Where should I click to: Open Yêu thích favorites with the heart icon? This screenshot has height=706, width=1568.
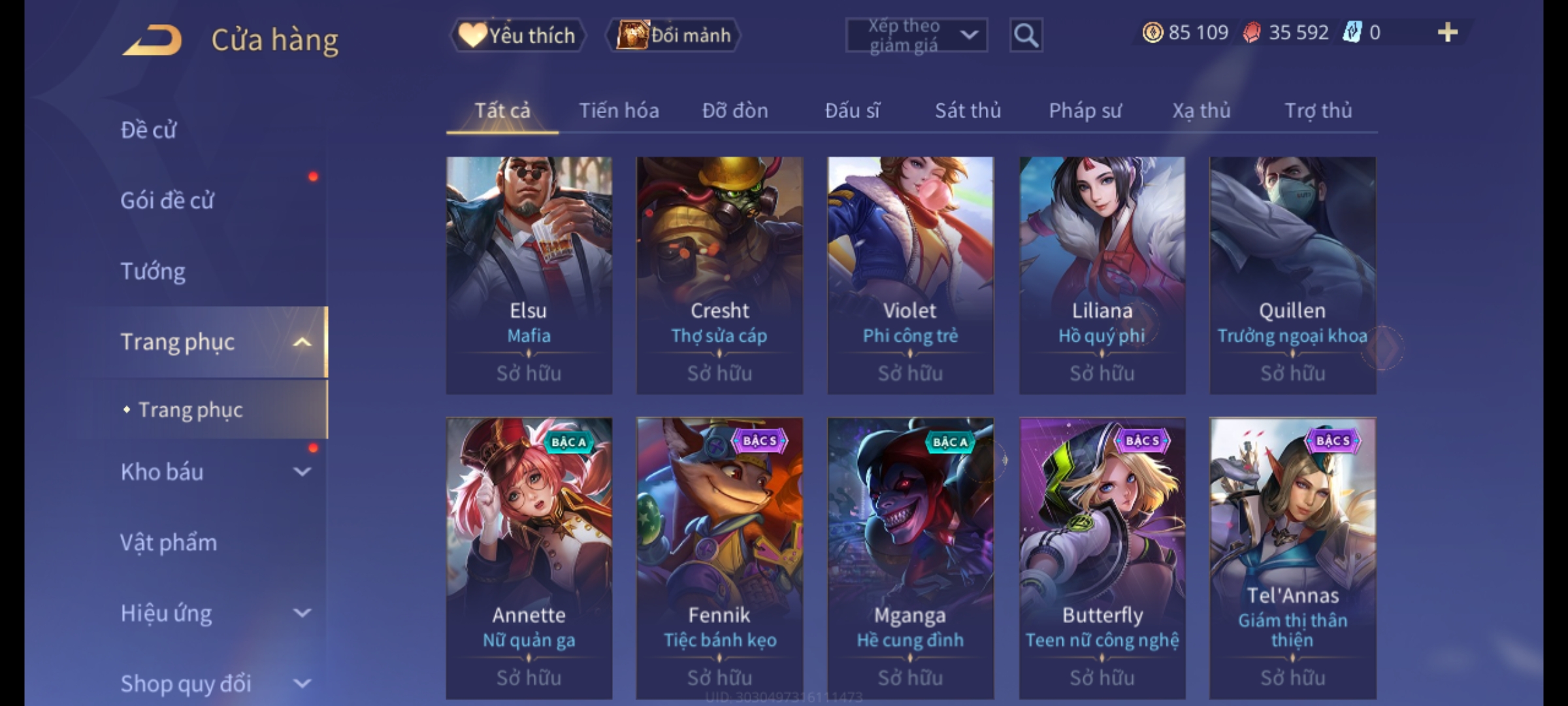tap(517, 35)
